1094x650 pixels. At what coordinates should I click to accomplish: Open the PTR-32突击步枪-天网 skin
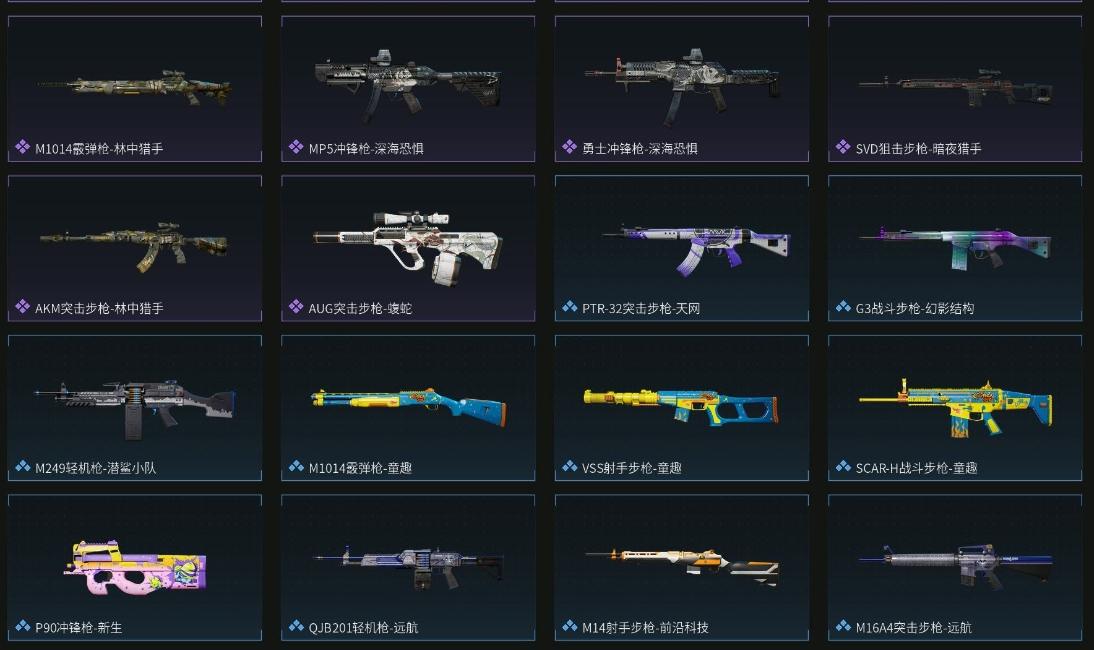[x=682, y=248]
